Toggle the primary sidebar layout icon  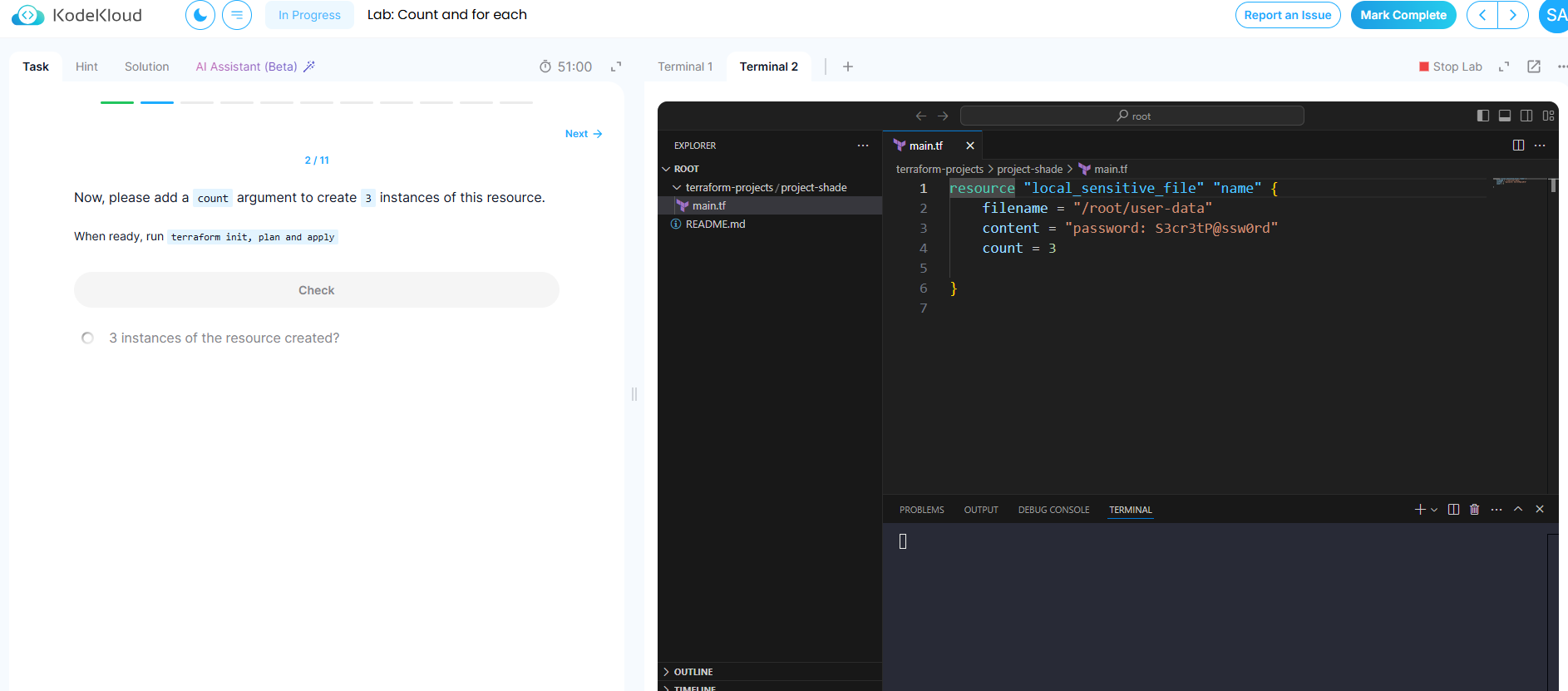pyautogui.click(x=1483, y=116)
